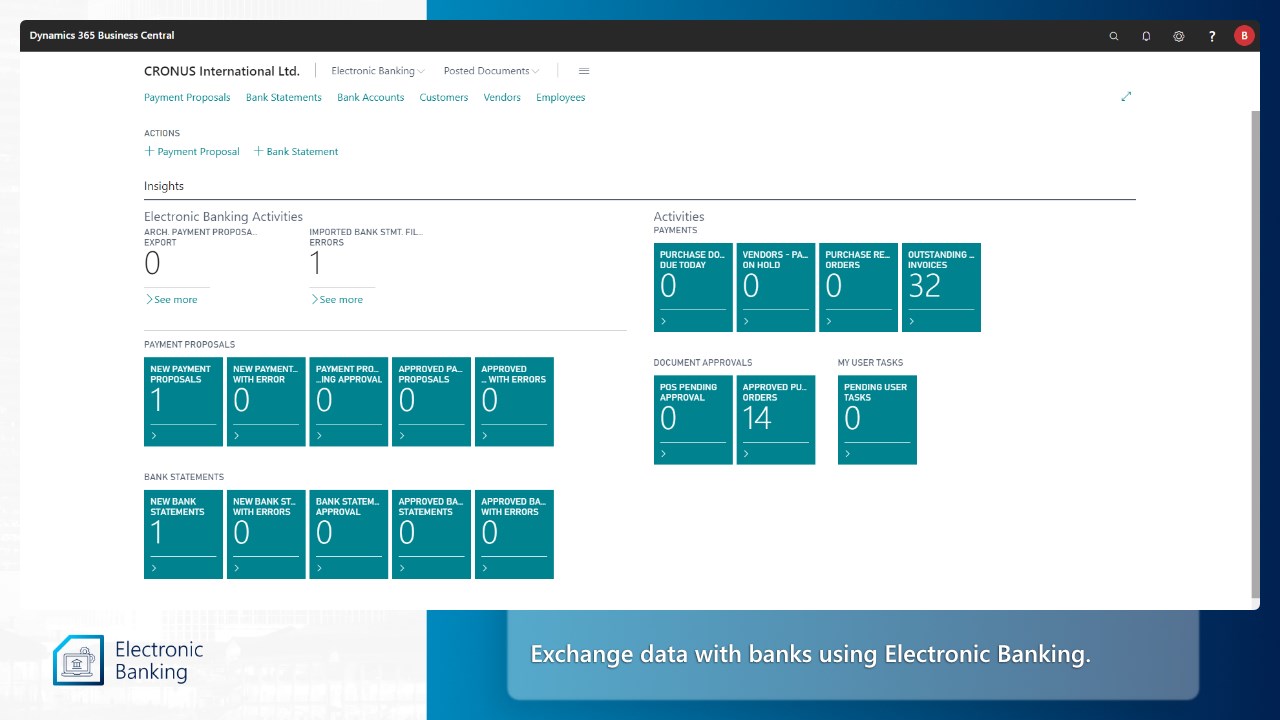Viewport: 1280px width, 720px height.
Task: Click plus icon for Payment Proposal action
Action: (149, 151)
